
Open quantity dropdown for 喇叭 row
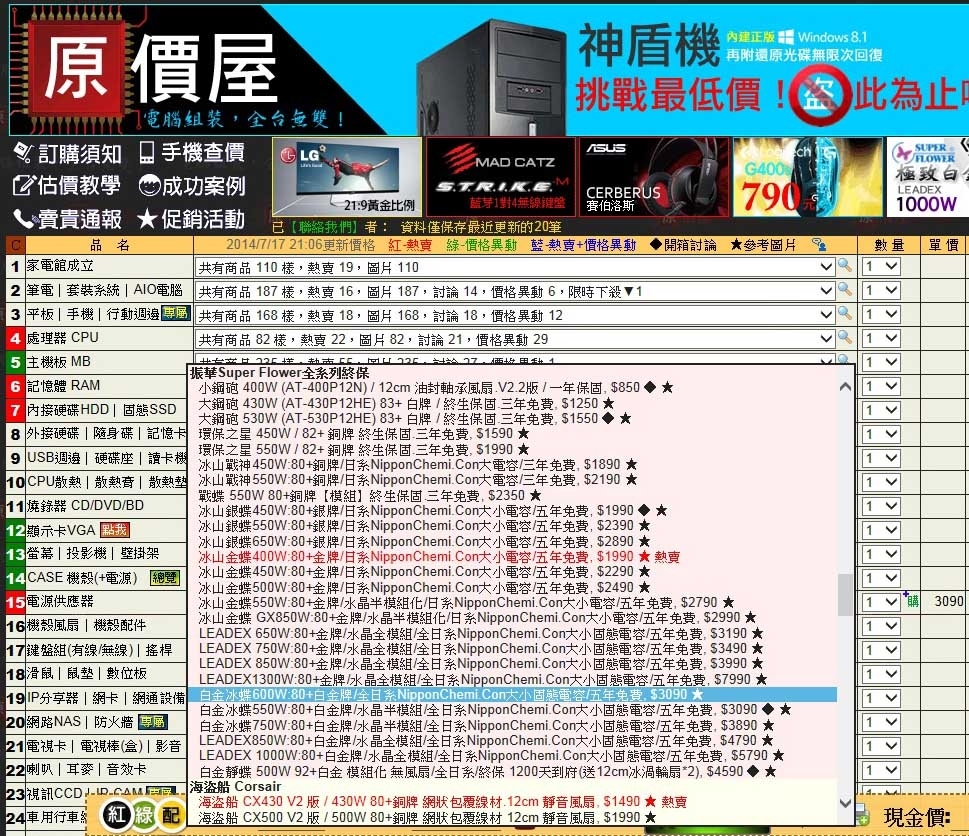click(881, 770)
